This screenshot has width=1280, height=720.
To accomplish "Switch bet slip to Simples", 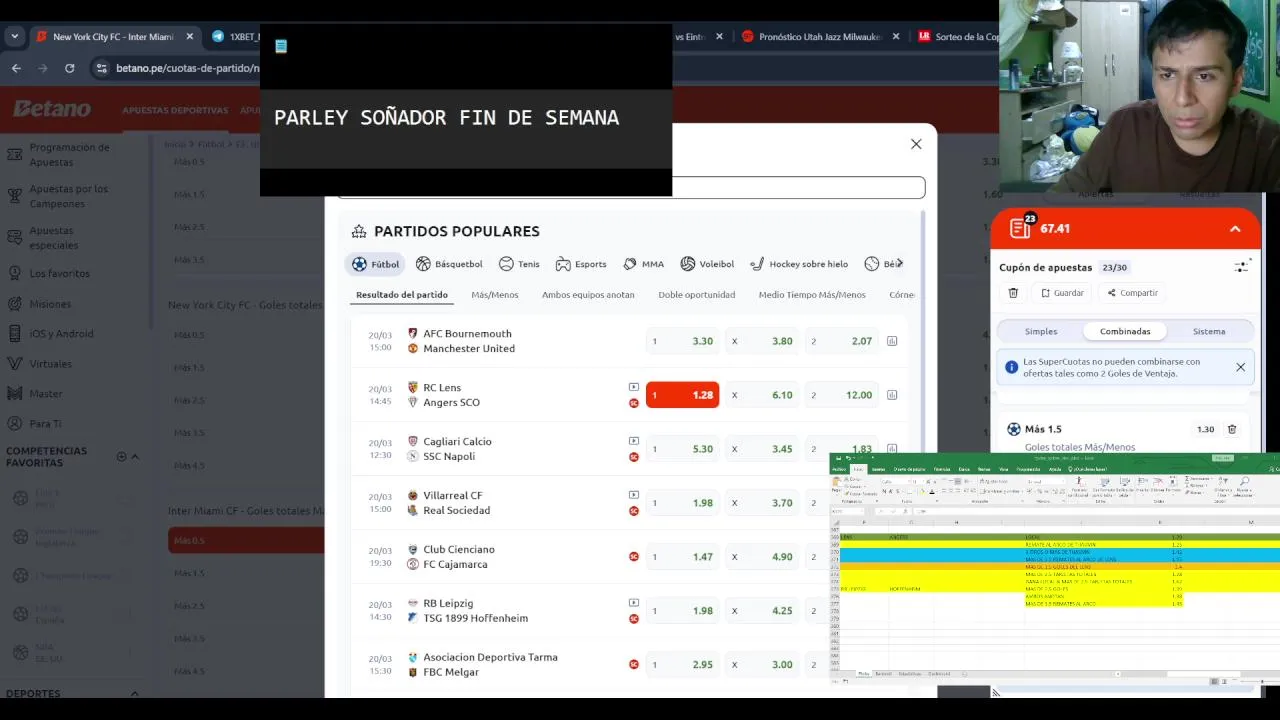I will click(x=1041, y=332).
